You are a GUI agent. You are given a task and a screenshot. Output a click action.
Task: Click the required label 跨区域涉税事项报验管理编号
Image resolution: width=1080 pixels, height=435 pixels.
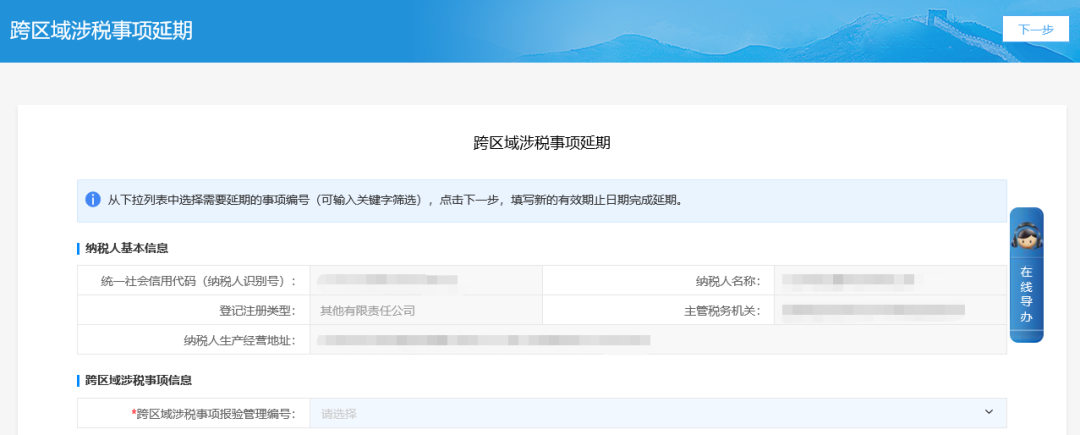pyautogui.click(x=215, y=413)
